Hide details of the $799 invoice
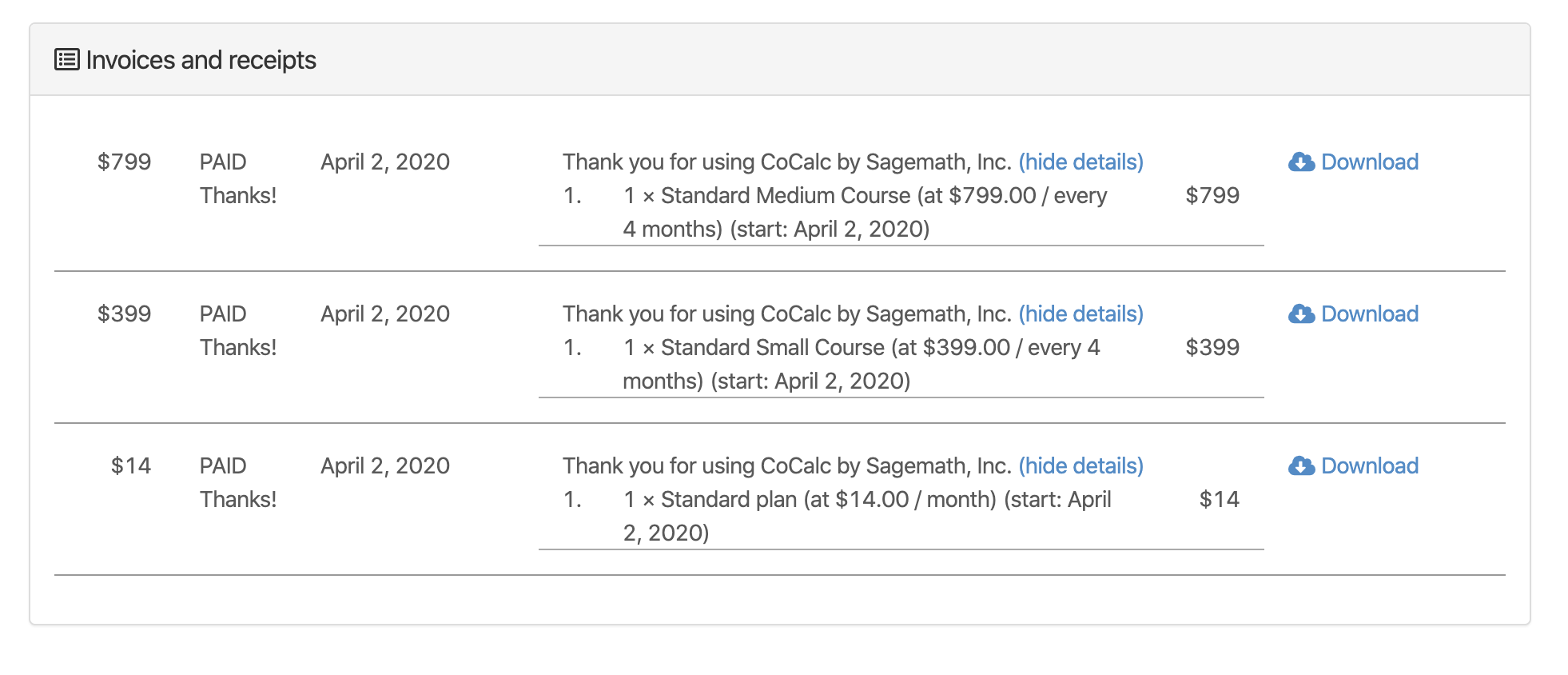The image size is (1568, 675). [1080, 162]
